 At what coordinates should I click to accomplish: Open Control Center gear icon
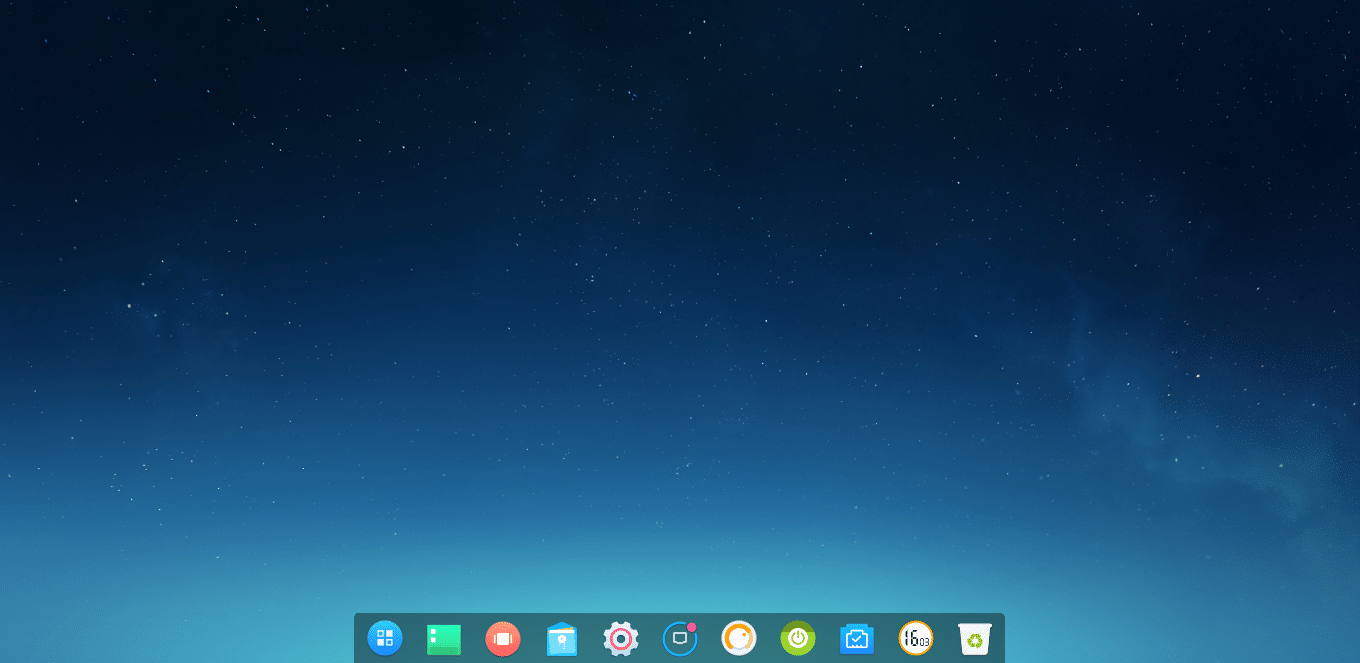click(x=621, y=638)
